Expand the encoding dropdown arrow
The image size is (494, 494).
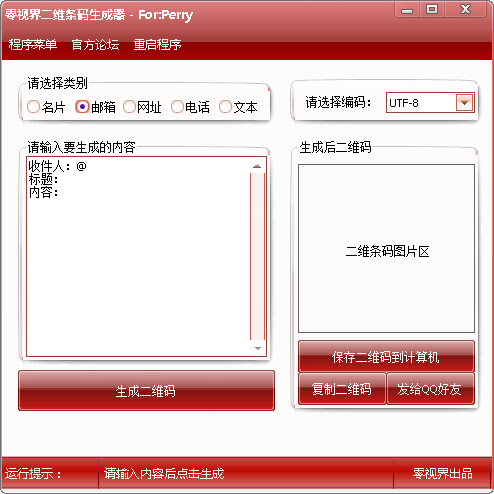point(464,102)
